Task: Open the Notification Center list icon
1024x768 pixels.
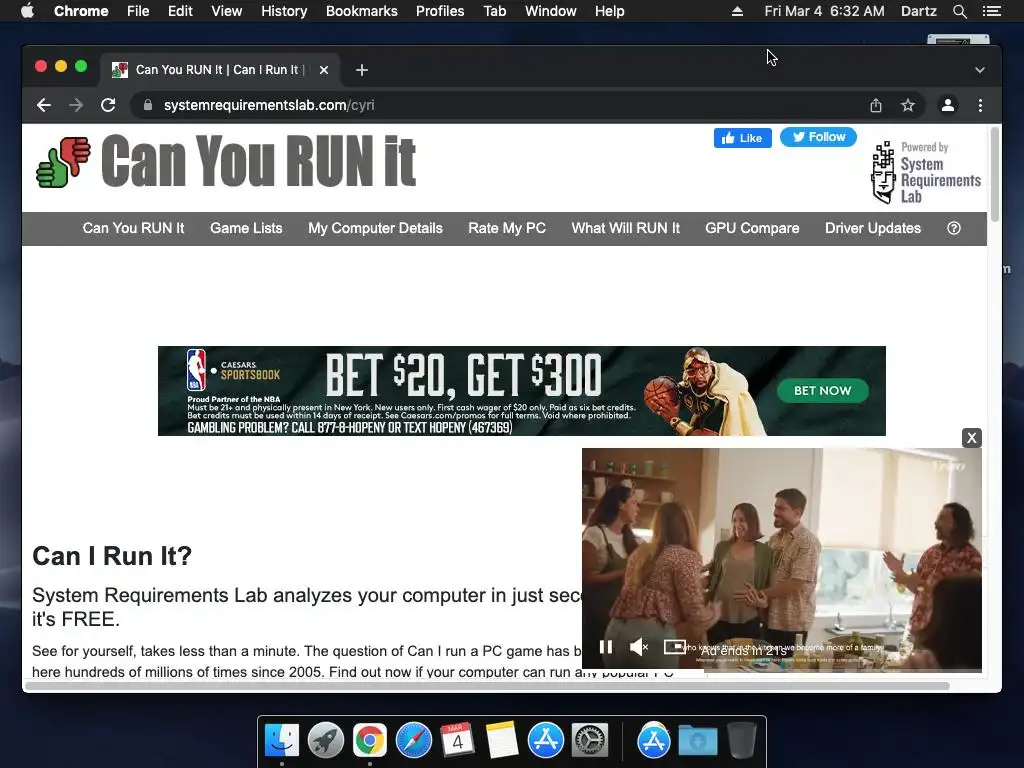Action: (992, 11)
